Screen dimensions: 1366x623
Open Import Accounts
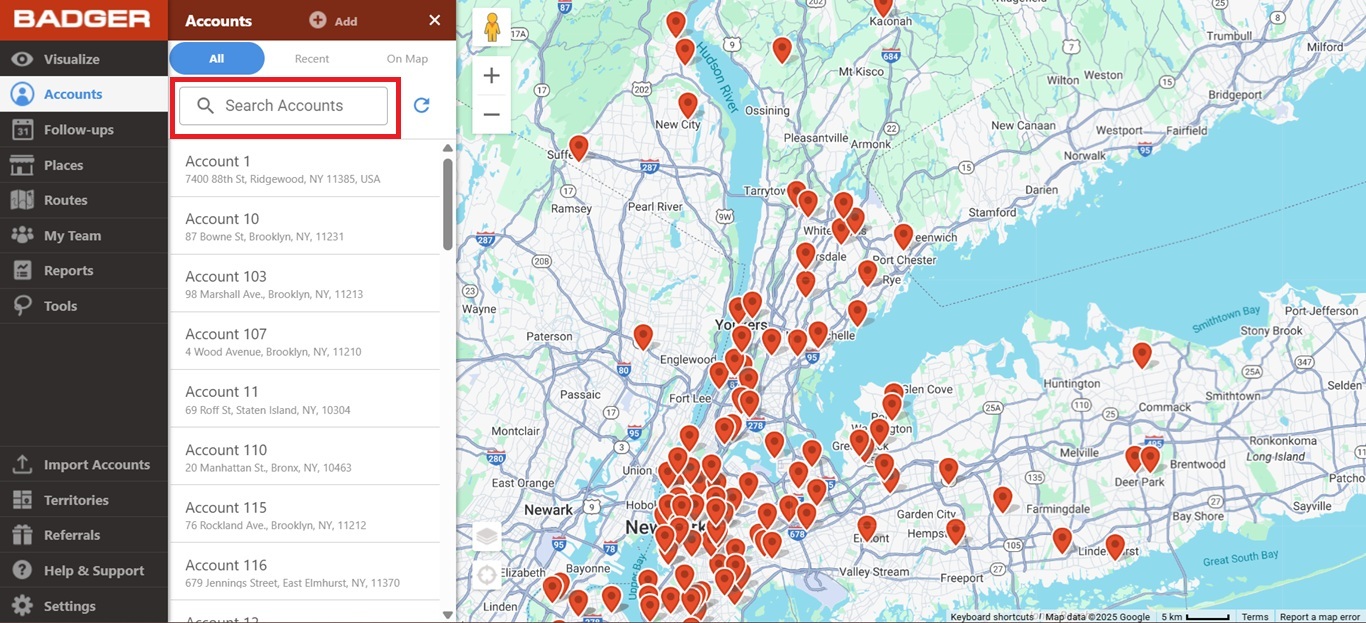click(84, 465)
